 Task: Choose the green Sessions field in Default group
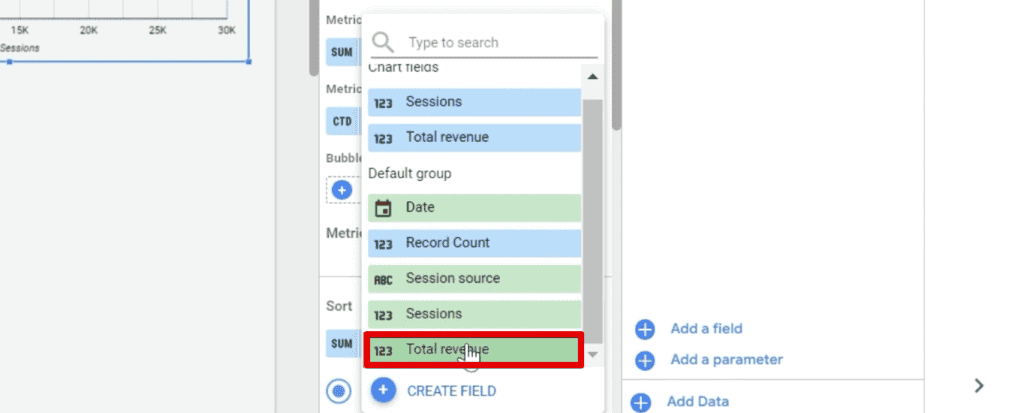pos(474,314)
